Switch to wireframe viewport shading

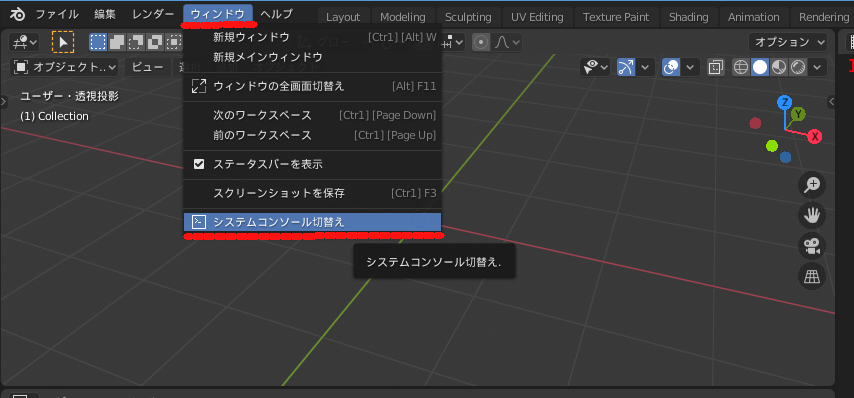741,68
